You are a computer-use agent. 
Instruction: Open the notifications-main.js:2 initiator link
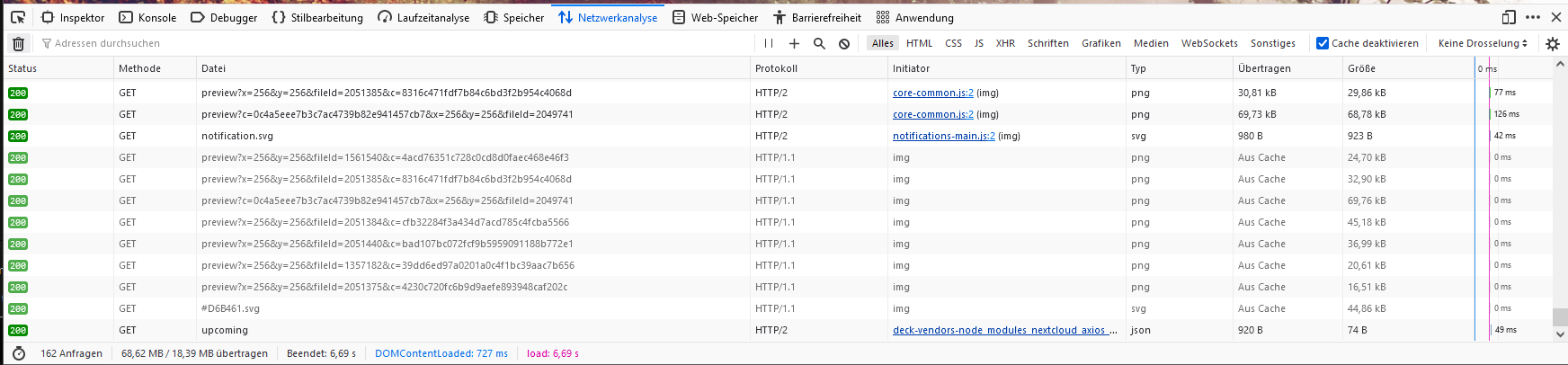pos(943,136)
